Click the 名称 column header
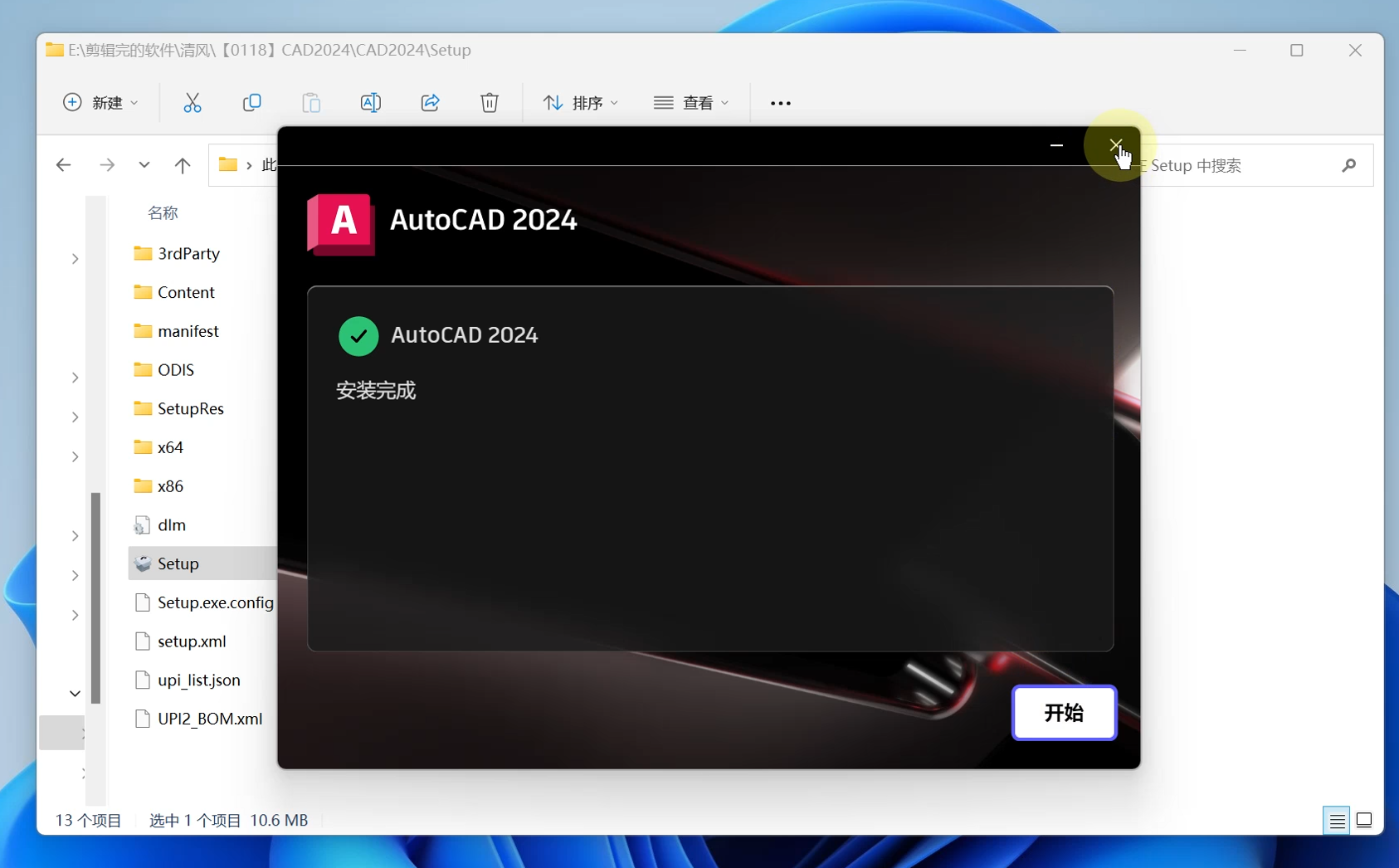The width and height of the screenshot is (1399, 868). tap(163, 213)
